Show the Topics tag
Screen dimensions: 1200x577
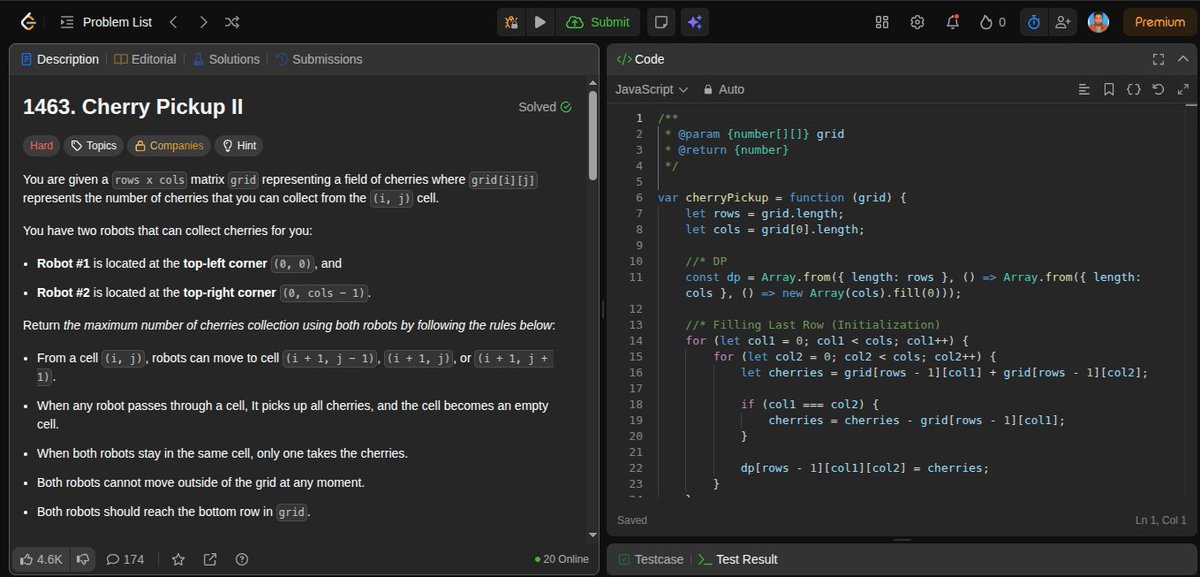pyautogui.click(x=94, y=146)
